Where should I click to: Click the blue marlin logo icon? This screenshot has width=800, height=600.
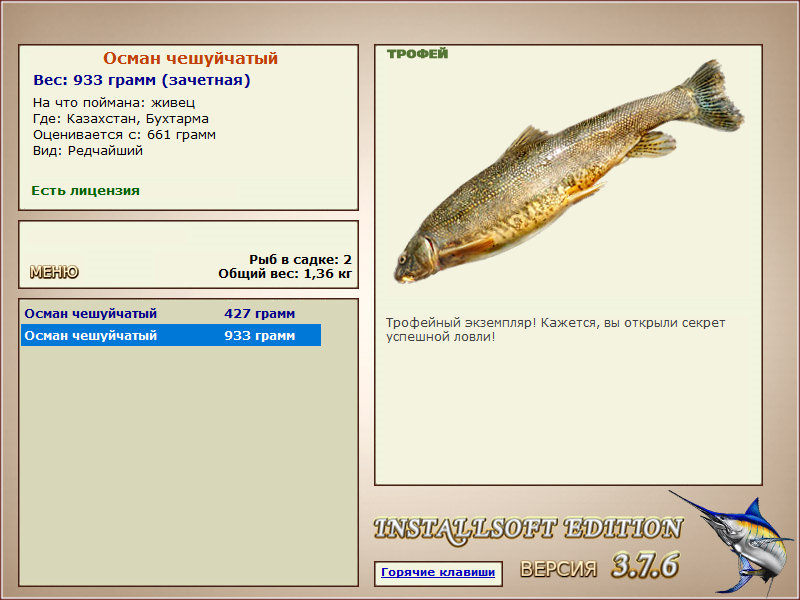(733, 545)
